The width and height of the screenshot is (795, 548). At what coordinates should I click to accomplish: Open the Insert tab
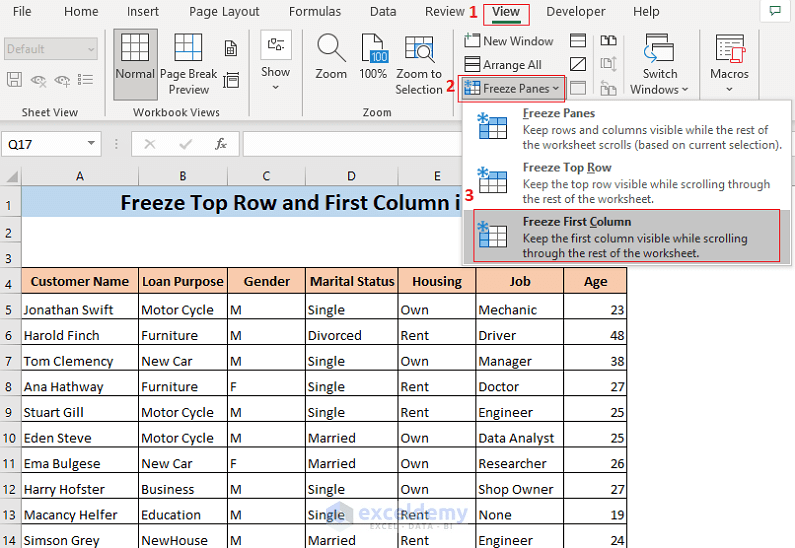[x=142, y=11]
